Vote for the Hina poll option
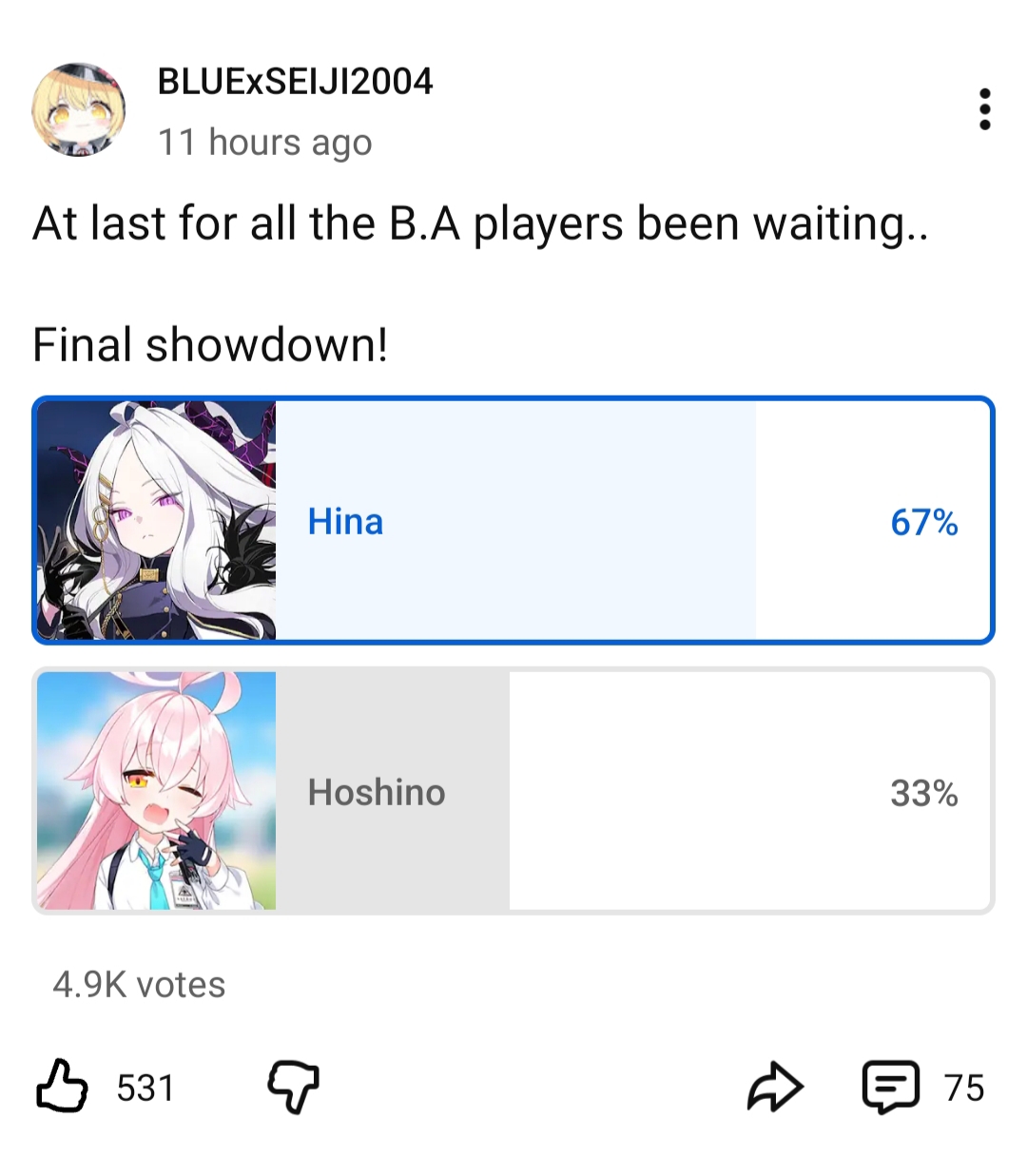The width and height of the screenshot is (1027, 1176). click(513, 520)
